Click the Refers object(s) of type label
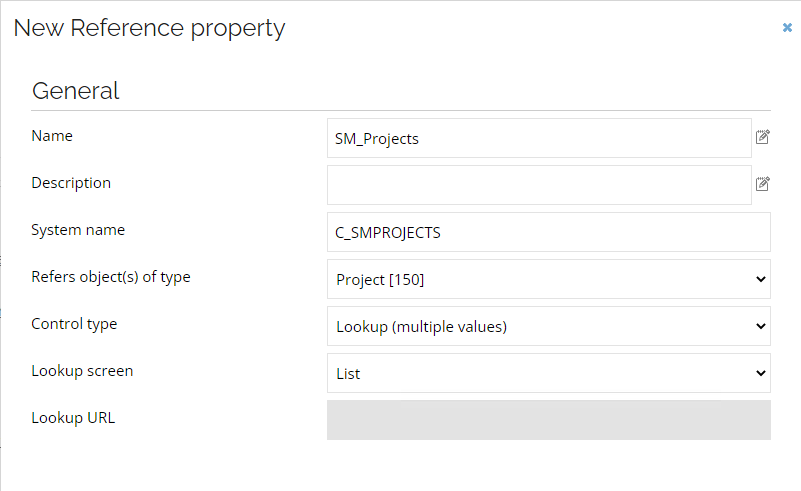801x491 pixels. click(111, 277)
